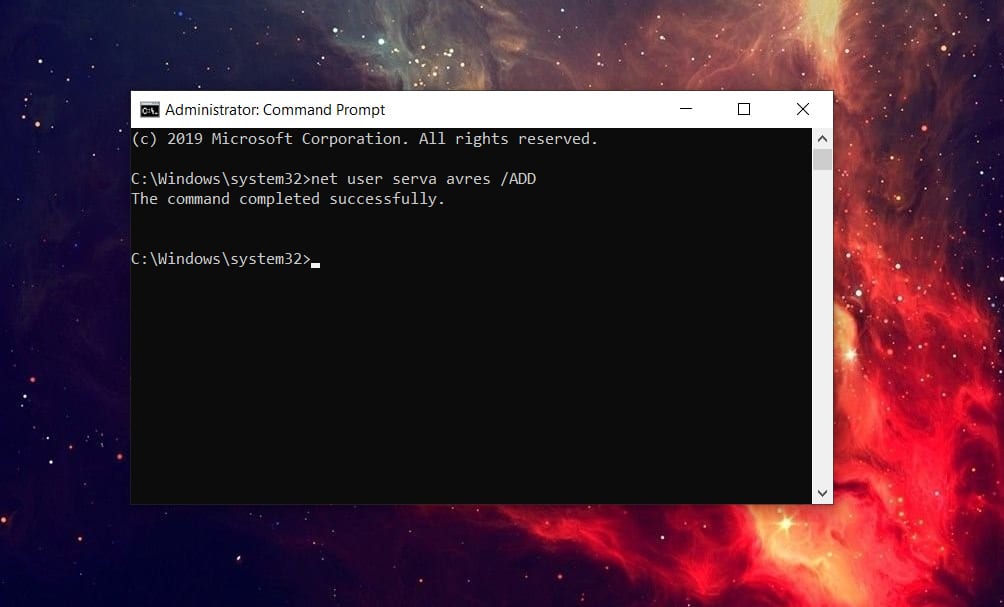The height and width of the screenshot is (607, 1004).
Task: Click the empty prompt line with the cursor
Action: [x=225, y=259]
